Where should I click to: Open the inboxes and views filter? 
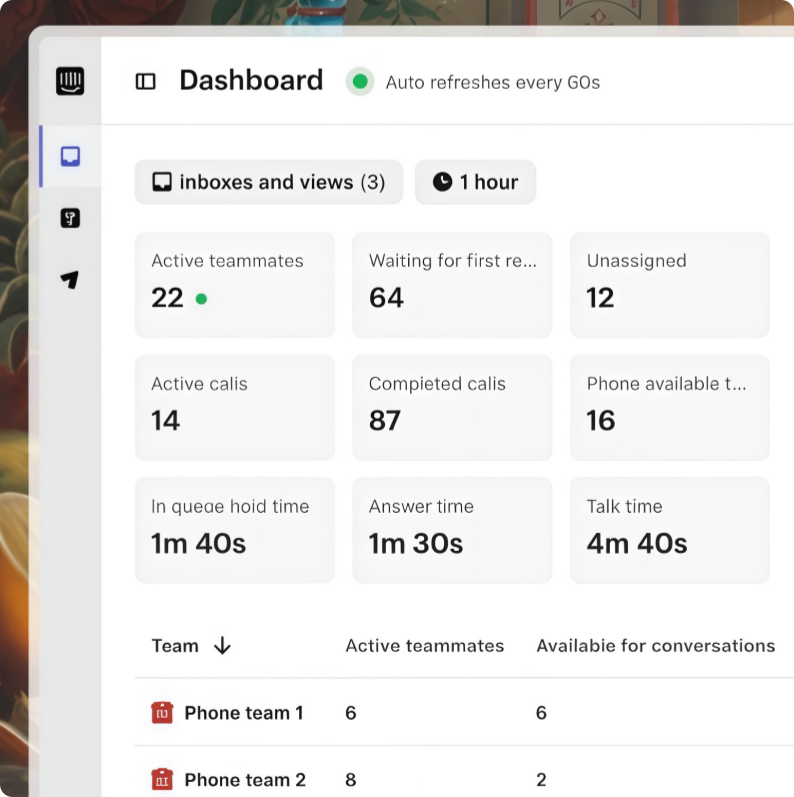(268, 182)
